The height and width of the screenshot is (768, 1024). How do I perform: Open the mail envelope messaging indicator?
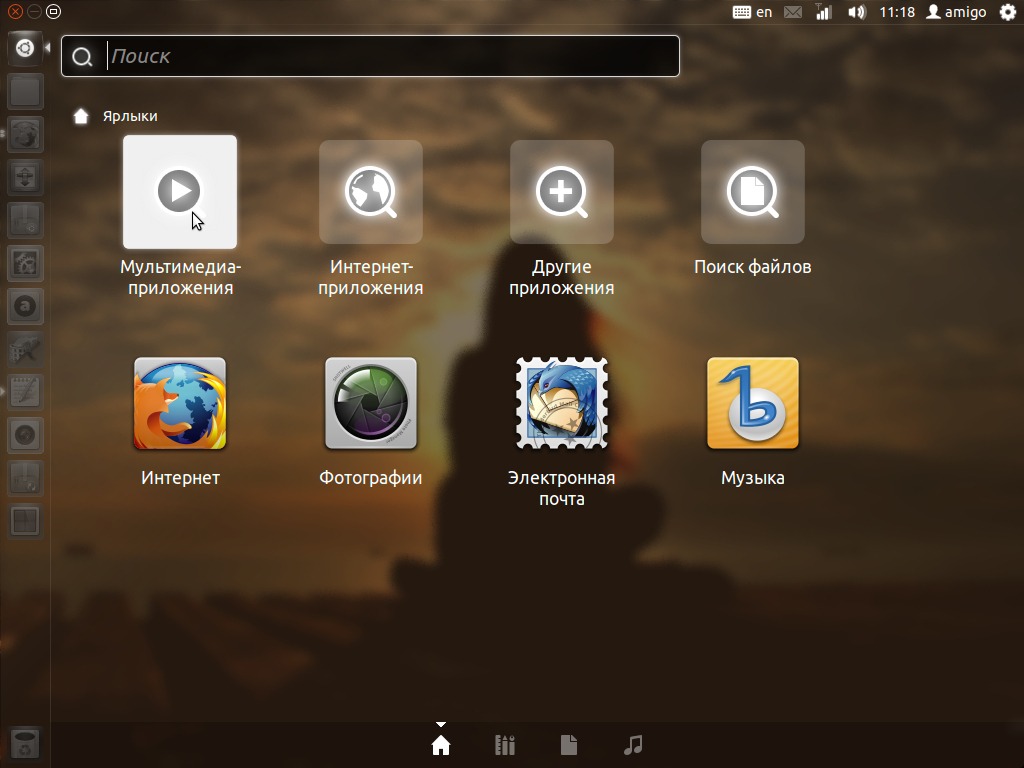(x=793, y=12)
